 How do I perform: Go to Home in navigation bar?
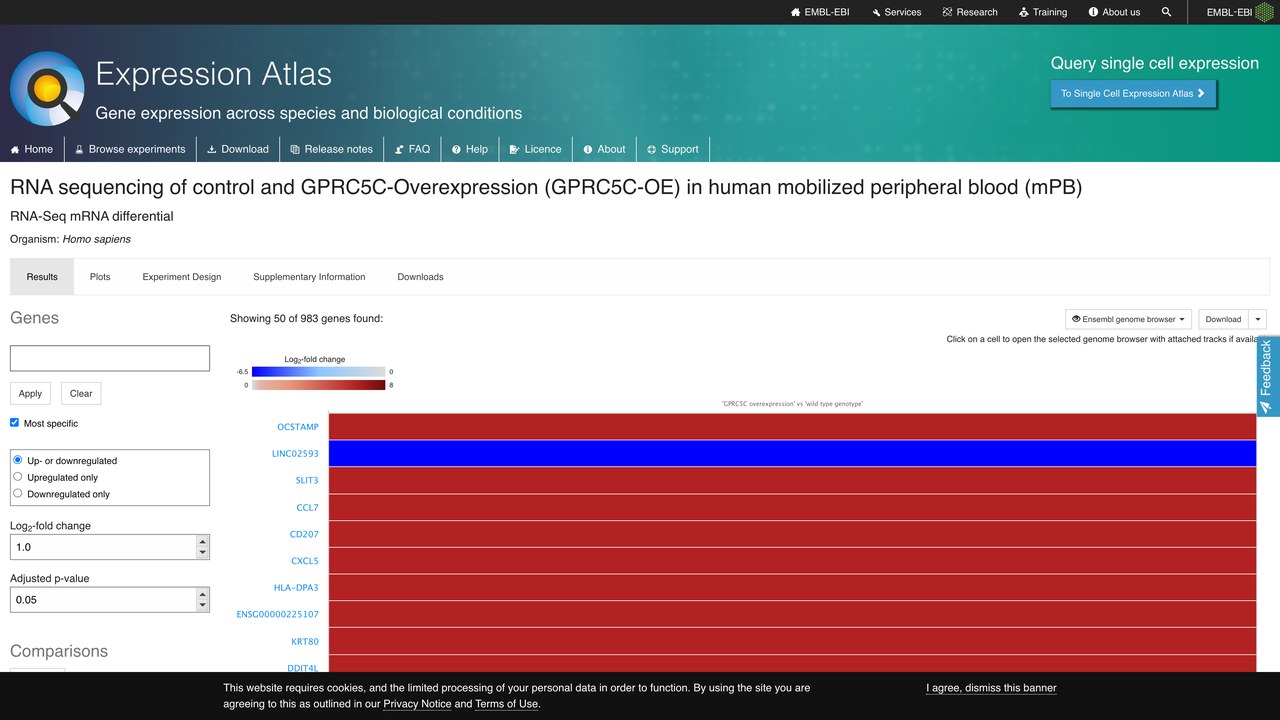(32, 149)
